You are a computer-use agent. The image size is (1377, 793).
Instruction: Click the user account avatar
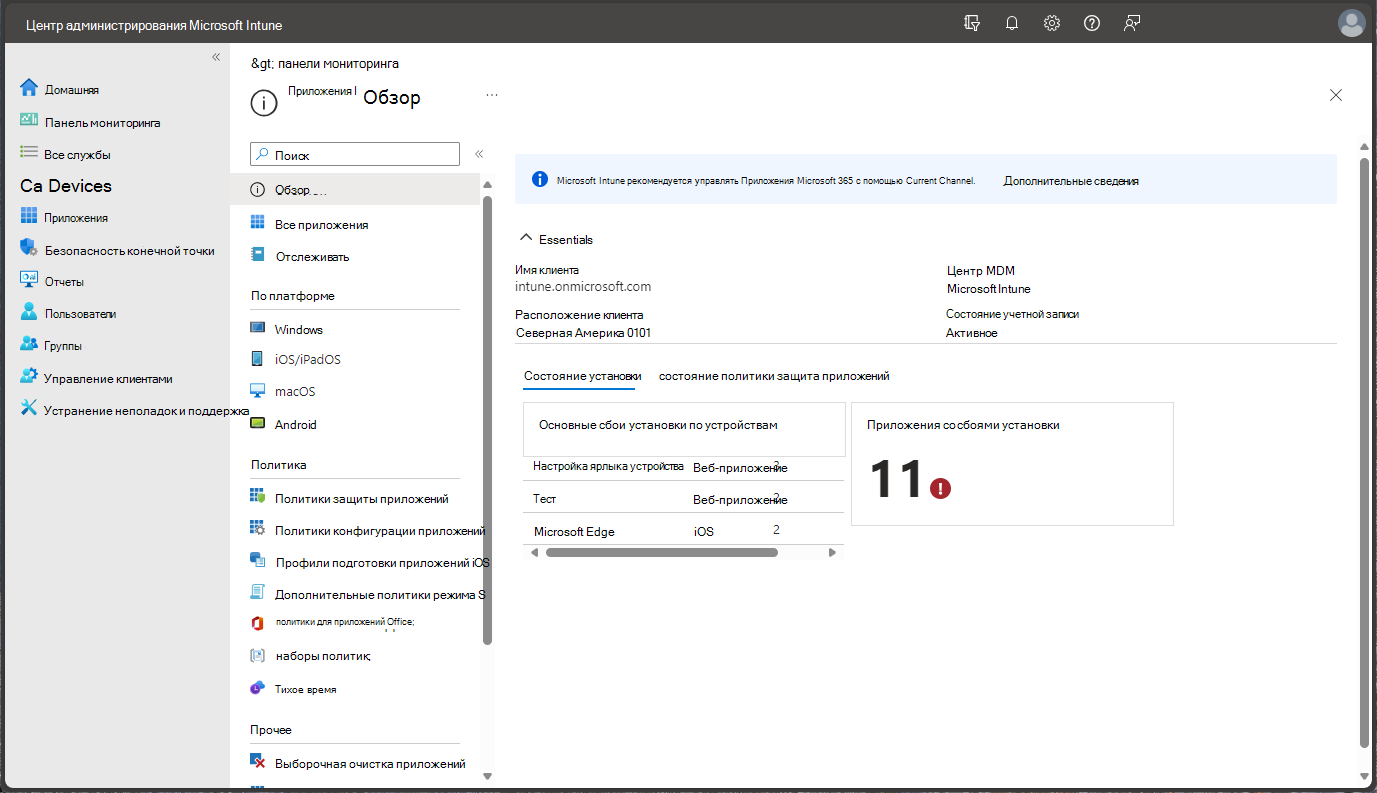1351,23
